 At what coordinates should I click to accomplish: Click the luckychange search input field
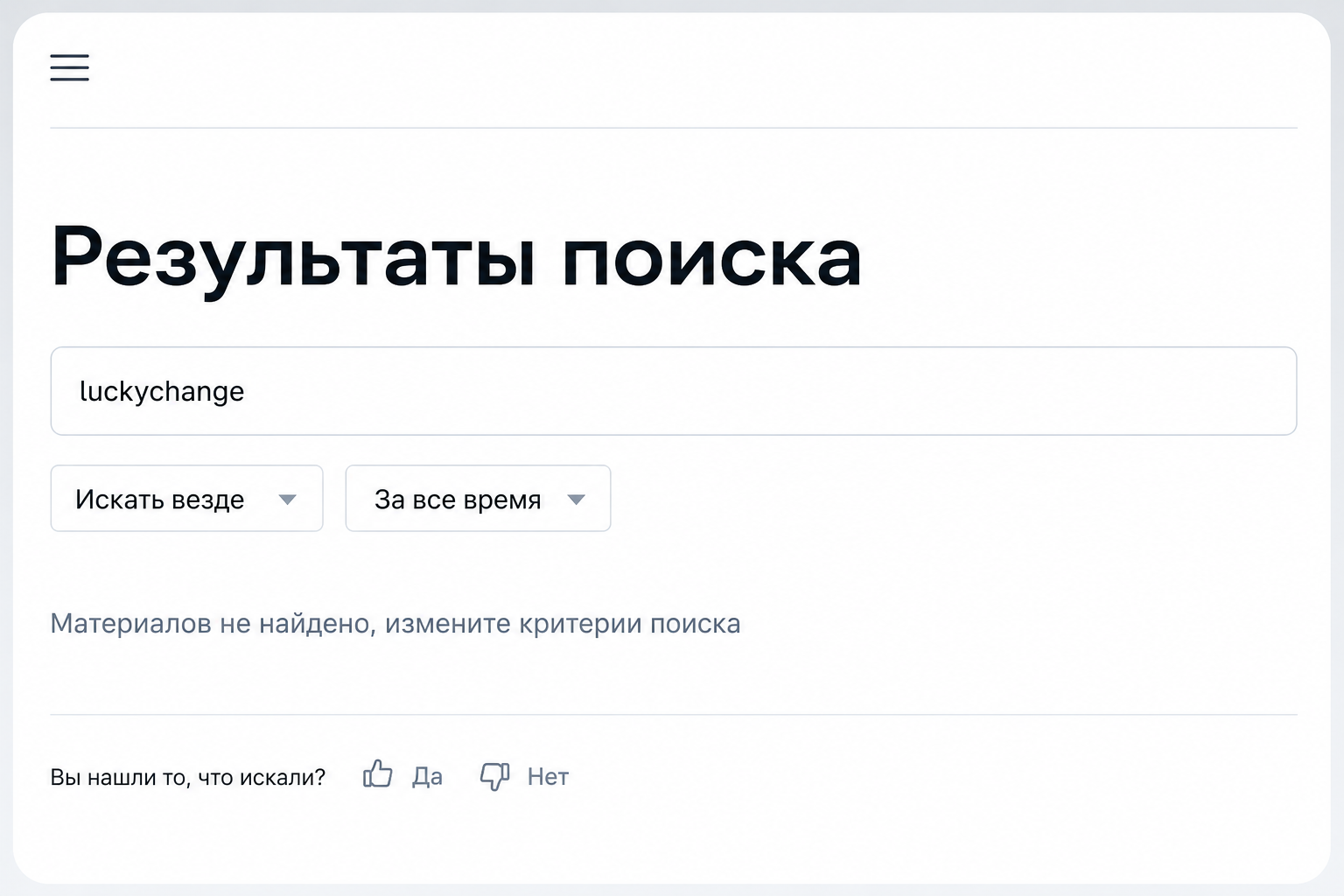click(x=673, y=391)
